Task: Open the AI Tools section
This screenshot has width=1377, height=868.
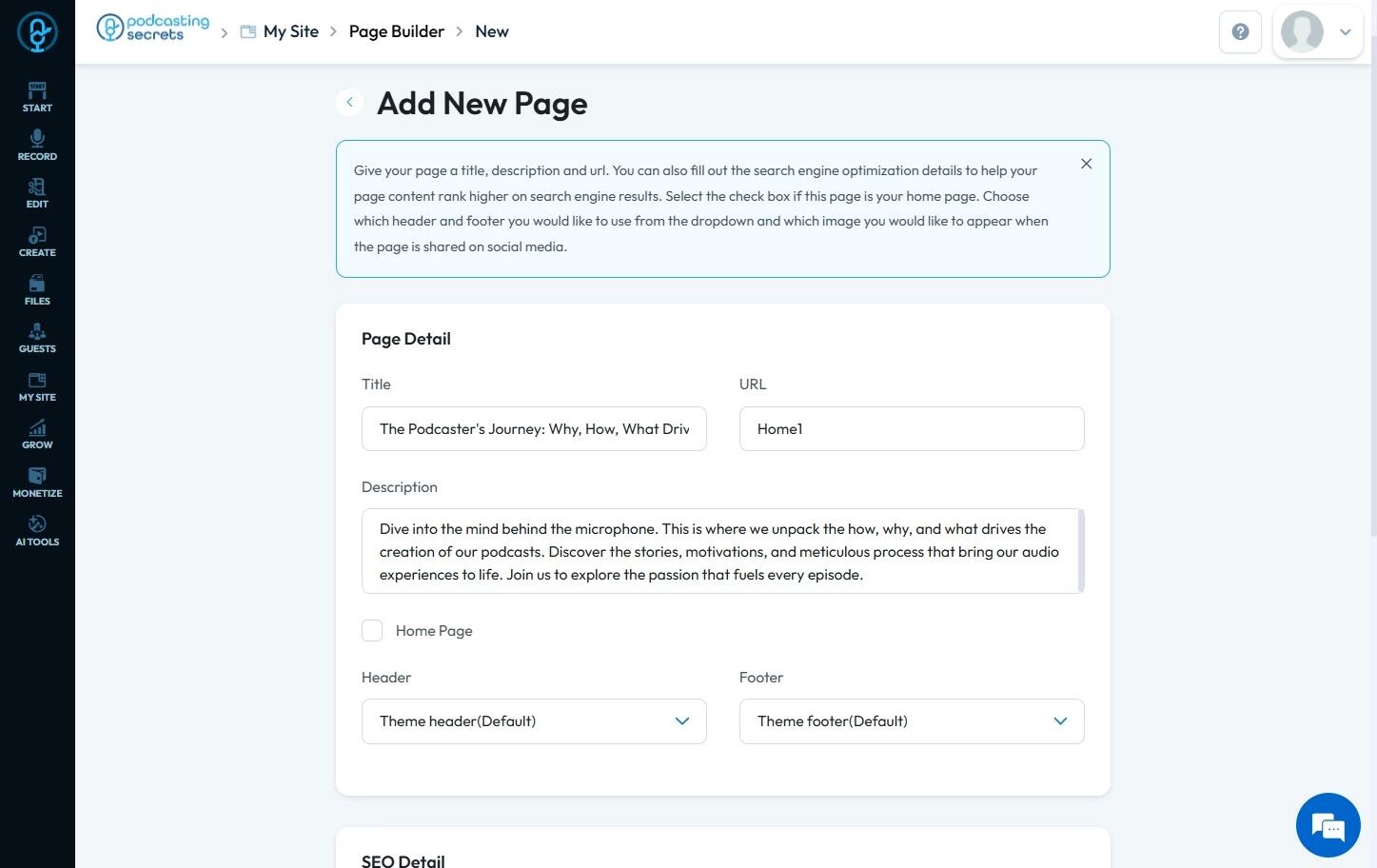Action: tap(37, 531)
